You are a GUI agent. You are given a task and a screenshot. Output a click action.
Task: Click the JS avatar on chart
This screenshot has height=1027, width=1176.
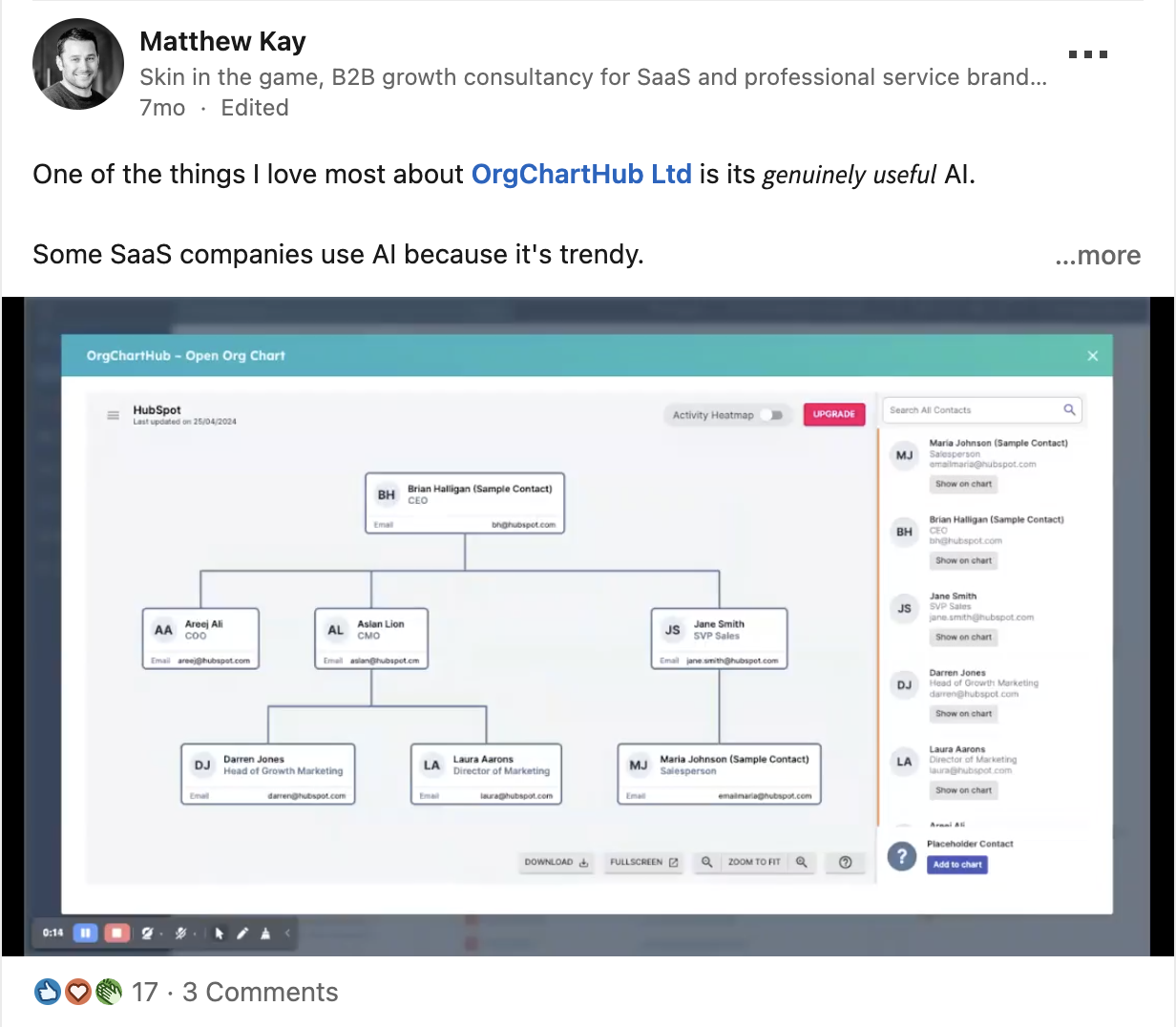(x=673, y=630)
